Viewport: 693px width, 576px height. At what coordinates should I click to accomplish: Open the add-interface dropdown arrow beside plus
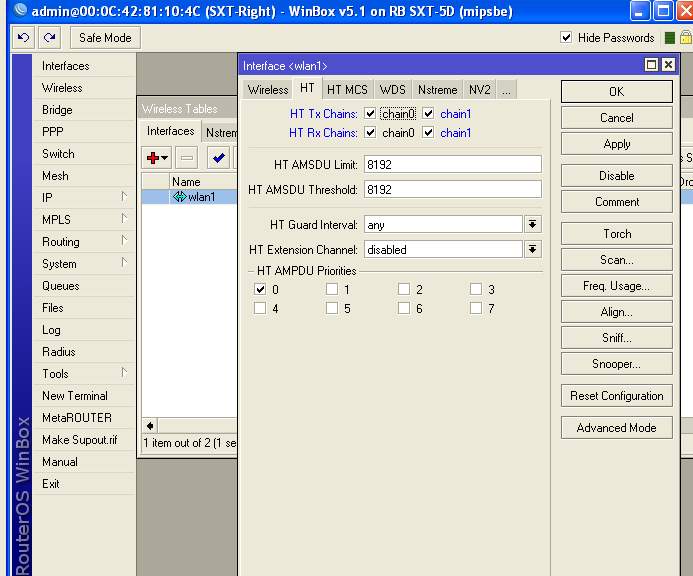click(164, 158)
